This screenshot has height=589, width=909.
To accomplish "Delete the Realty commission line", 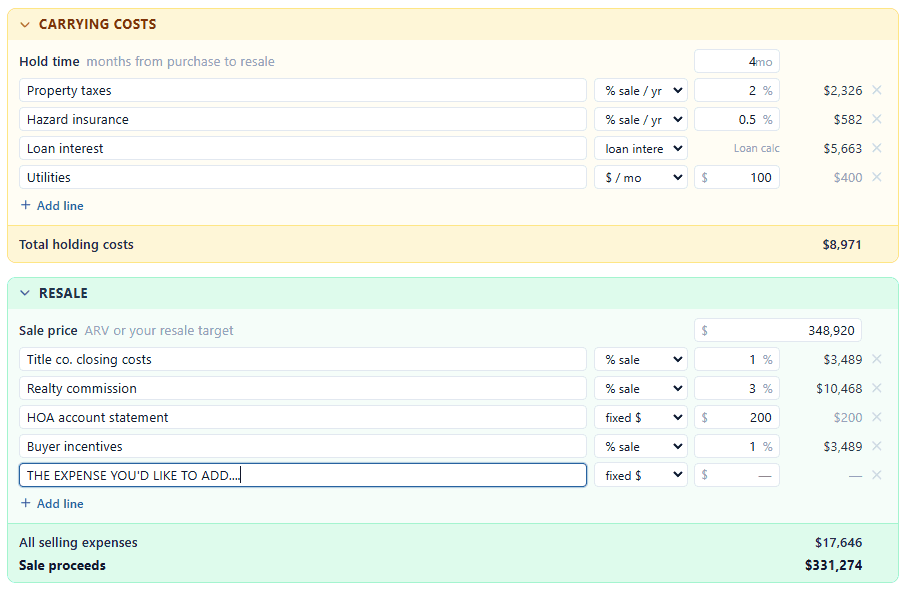I will (877, 388).
